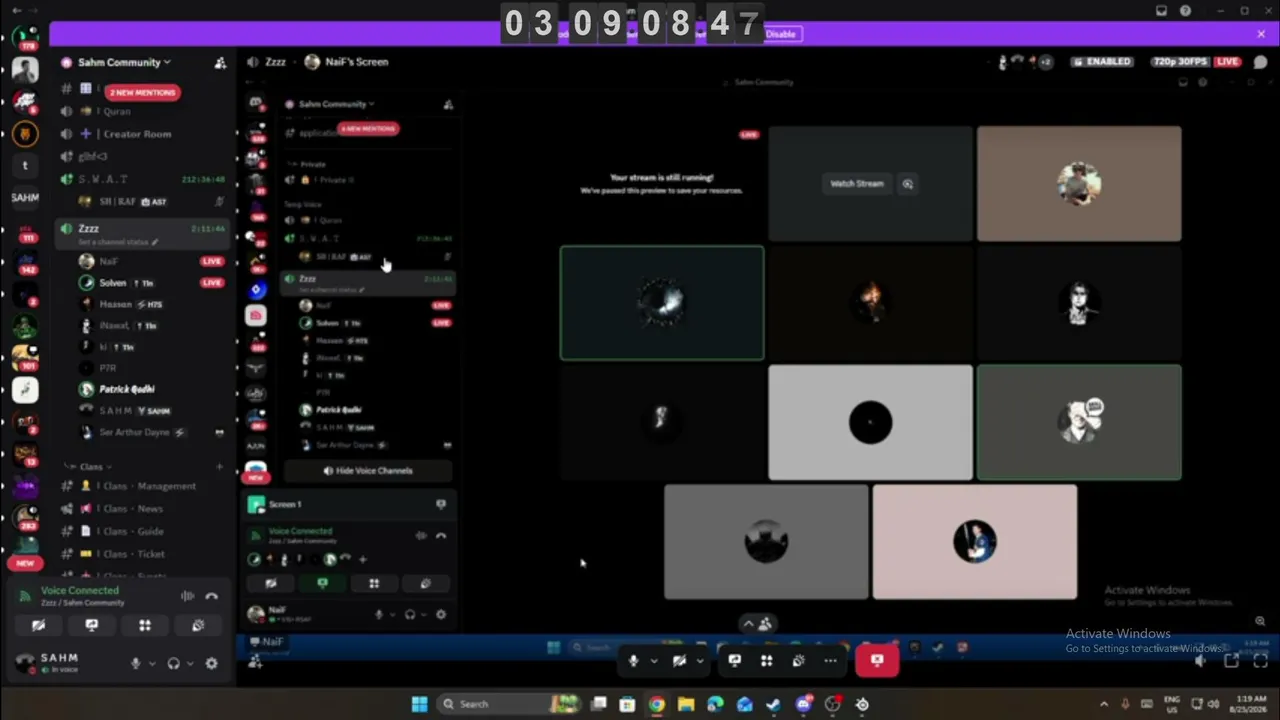Open user settings gear in user panel

[x=211, y=663]
